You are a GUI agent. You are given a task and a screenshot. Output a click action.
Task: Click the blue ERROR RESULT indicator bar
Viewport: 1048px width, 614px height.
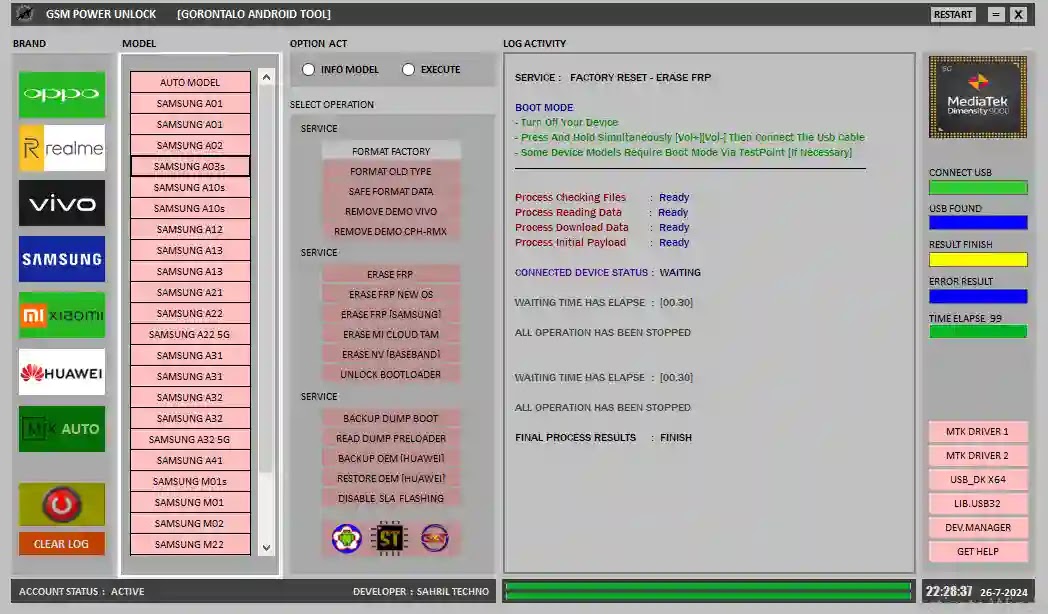978,296
